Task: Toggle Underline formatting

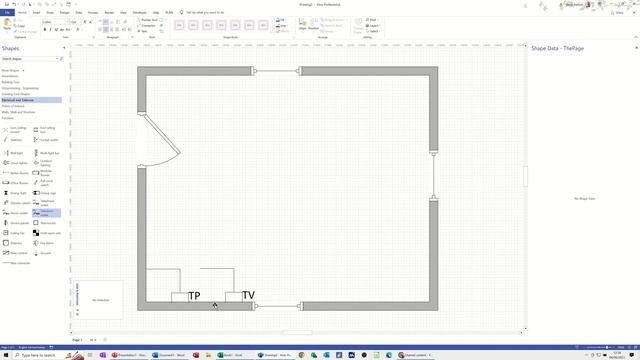Action: (x=56, y=30)
